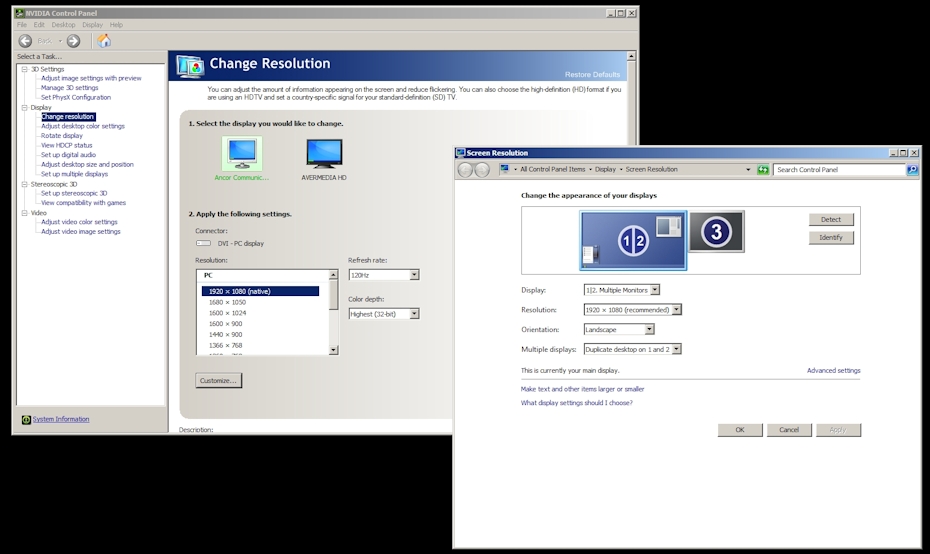930x554 pixels.
Task: Collapse the Stereoscopic 3D tree node
Action: [x=23, y=184]
